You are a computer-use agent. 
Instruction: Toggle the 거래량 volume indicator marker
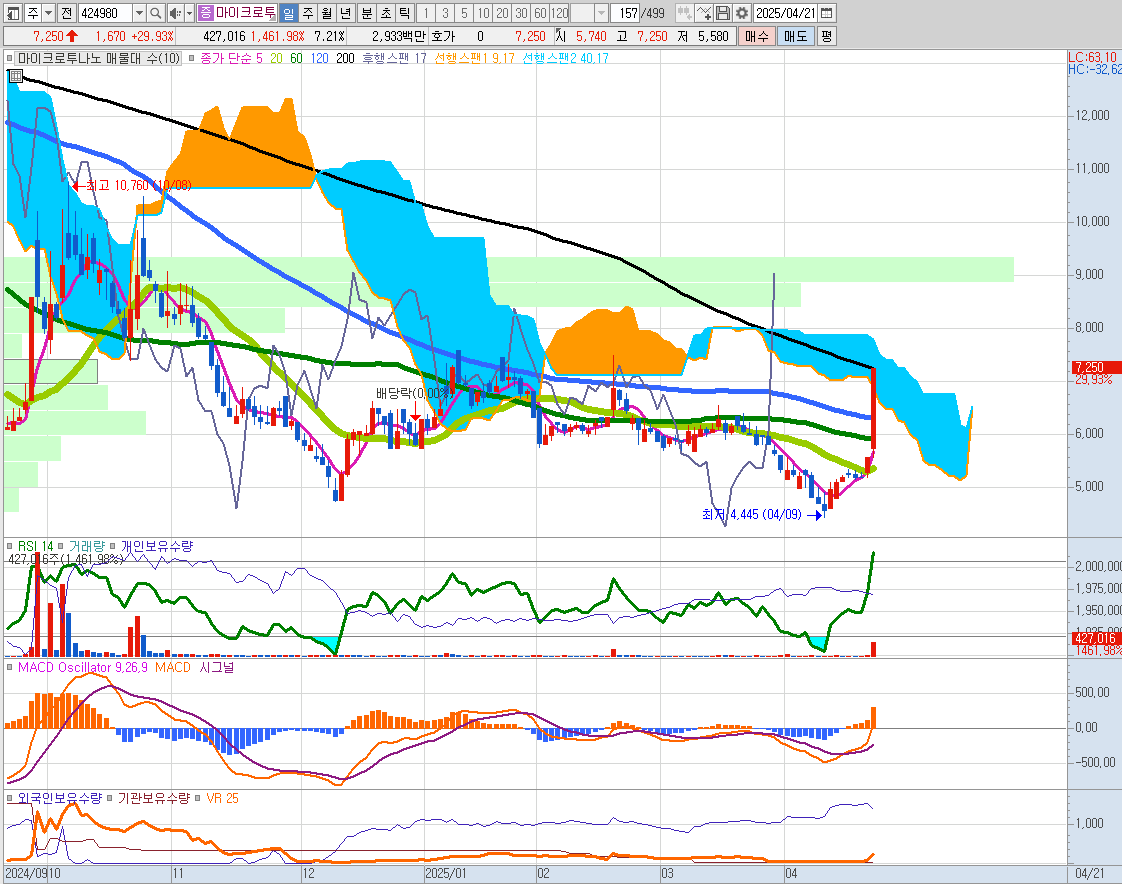pyautogui.click(x=61, y=546)
